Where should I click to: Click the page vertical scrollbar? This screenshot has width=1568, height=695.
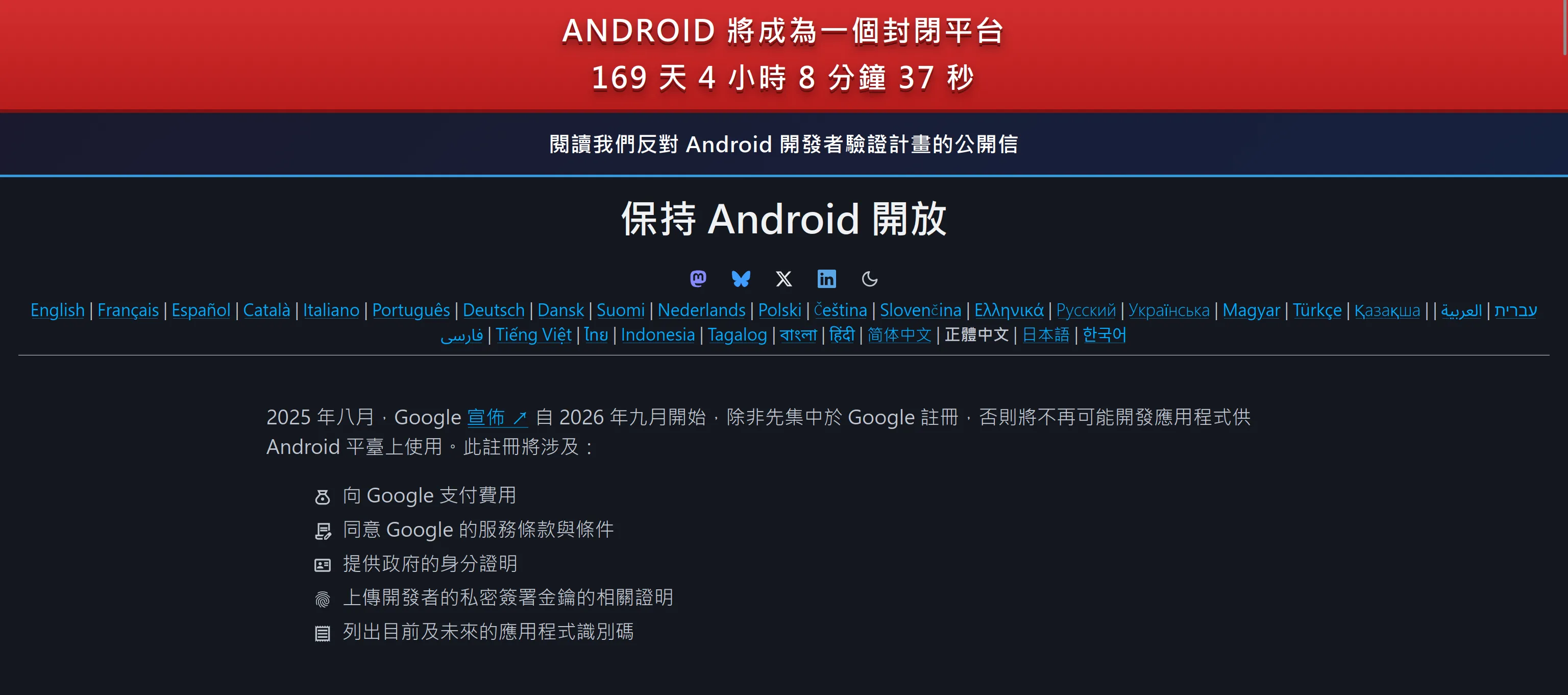(1564, 28)
